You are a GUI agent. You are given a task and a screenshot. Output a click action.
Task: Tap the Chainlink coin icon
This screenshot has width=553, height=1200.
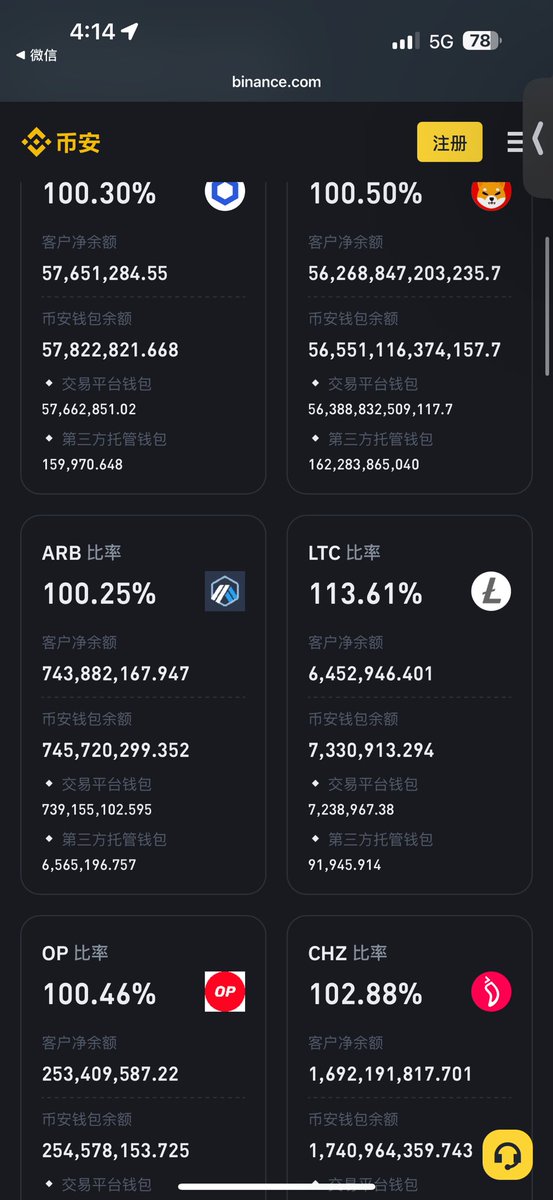tap(225, 194)
